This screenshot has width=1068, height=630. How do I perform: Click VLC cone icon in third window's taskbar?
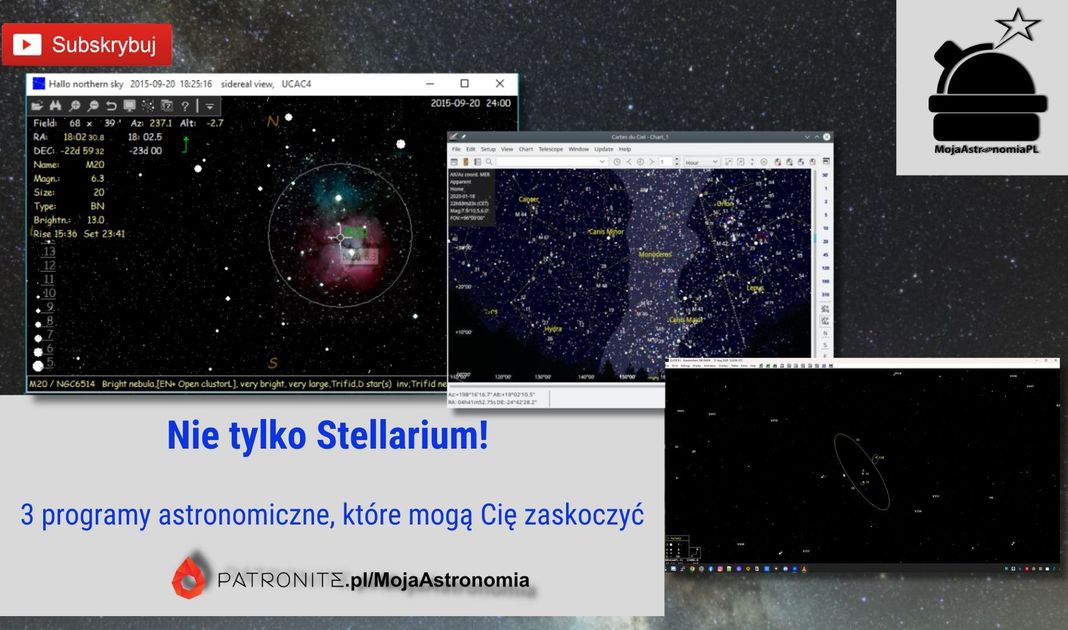tap(804, 569)
